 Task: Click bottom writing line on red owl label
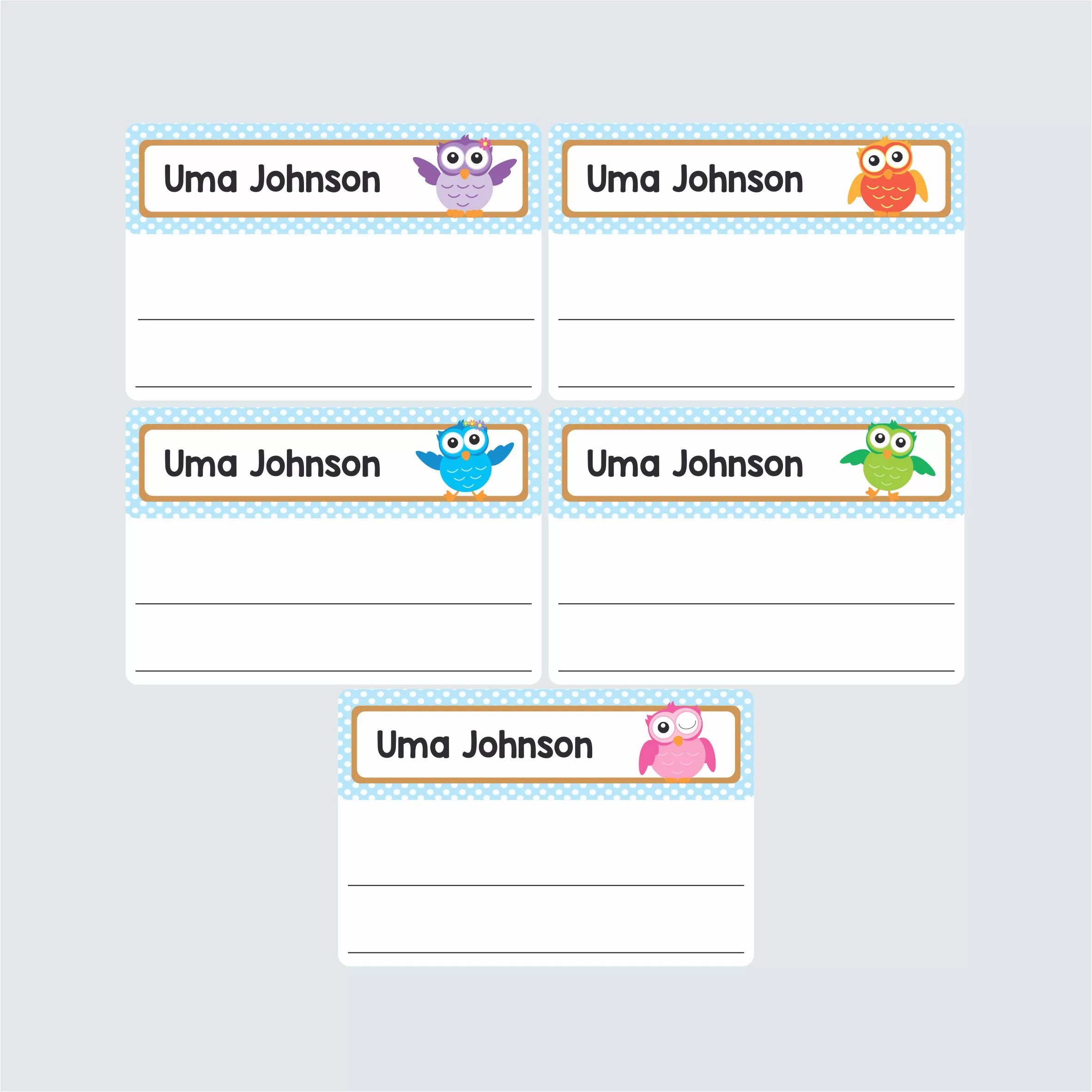pyautogui.click(x=756, y=387)
